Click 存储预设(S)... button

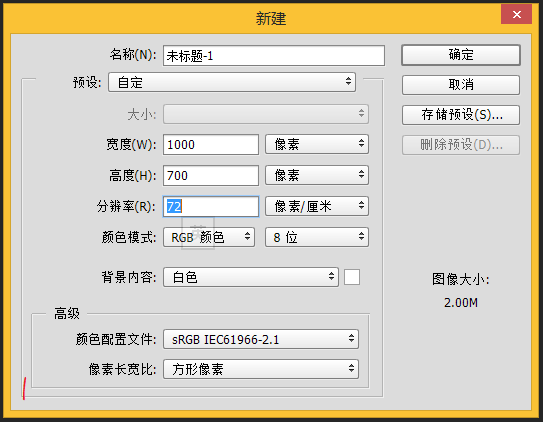461,115
